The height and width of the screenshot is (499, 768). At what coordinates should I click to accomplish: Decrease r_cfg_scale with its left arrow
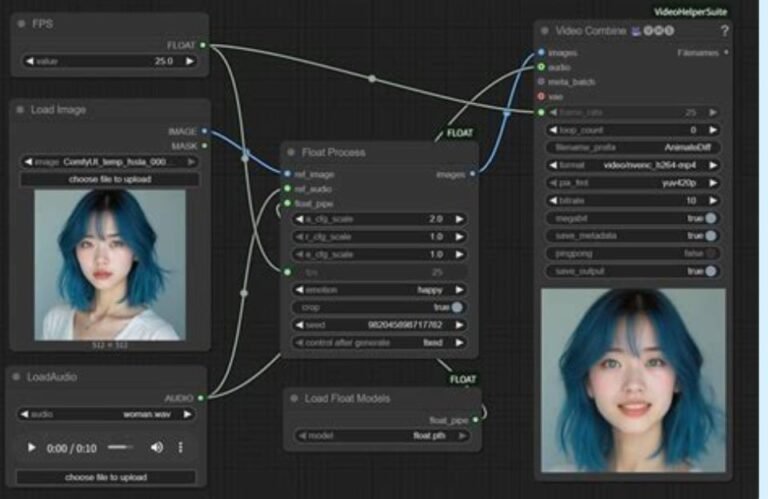coord(299,237)
